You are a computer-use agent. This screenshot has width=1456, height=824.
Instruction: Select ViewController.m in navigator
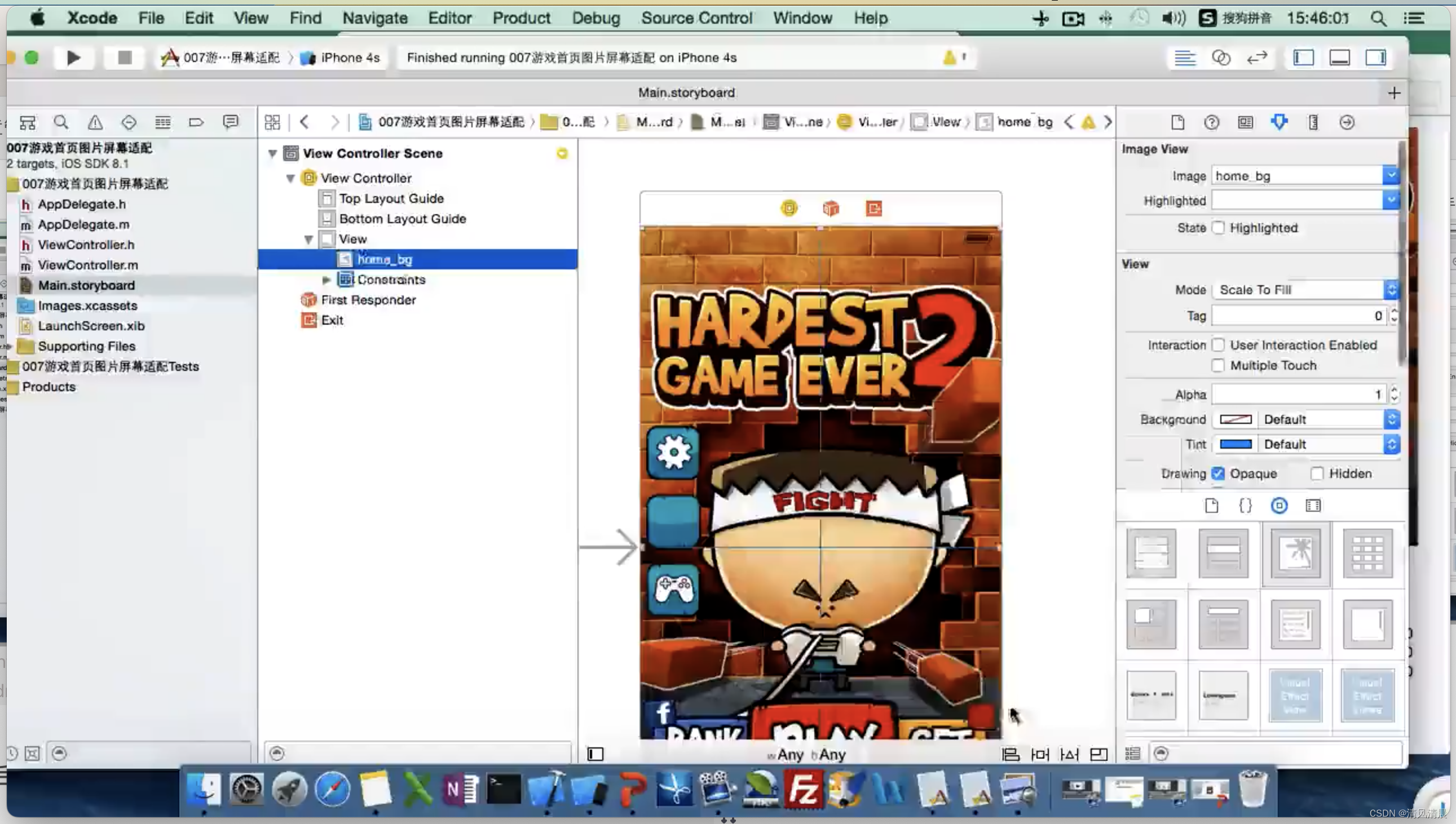[87, 265]
